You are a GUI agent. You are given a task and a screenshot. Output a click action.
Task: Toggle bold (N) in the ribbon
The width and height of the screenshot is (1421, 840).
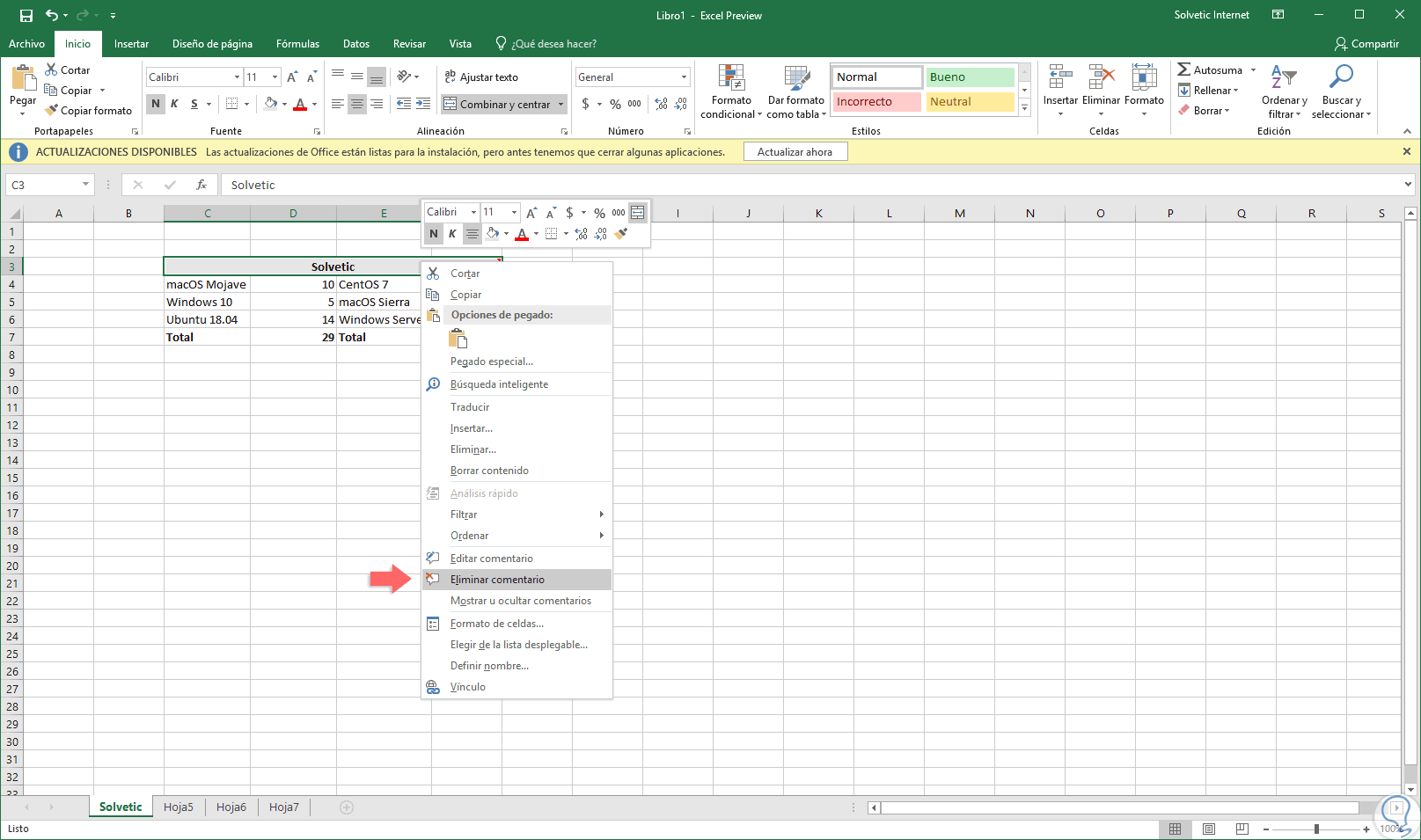[x=156, y=104]
